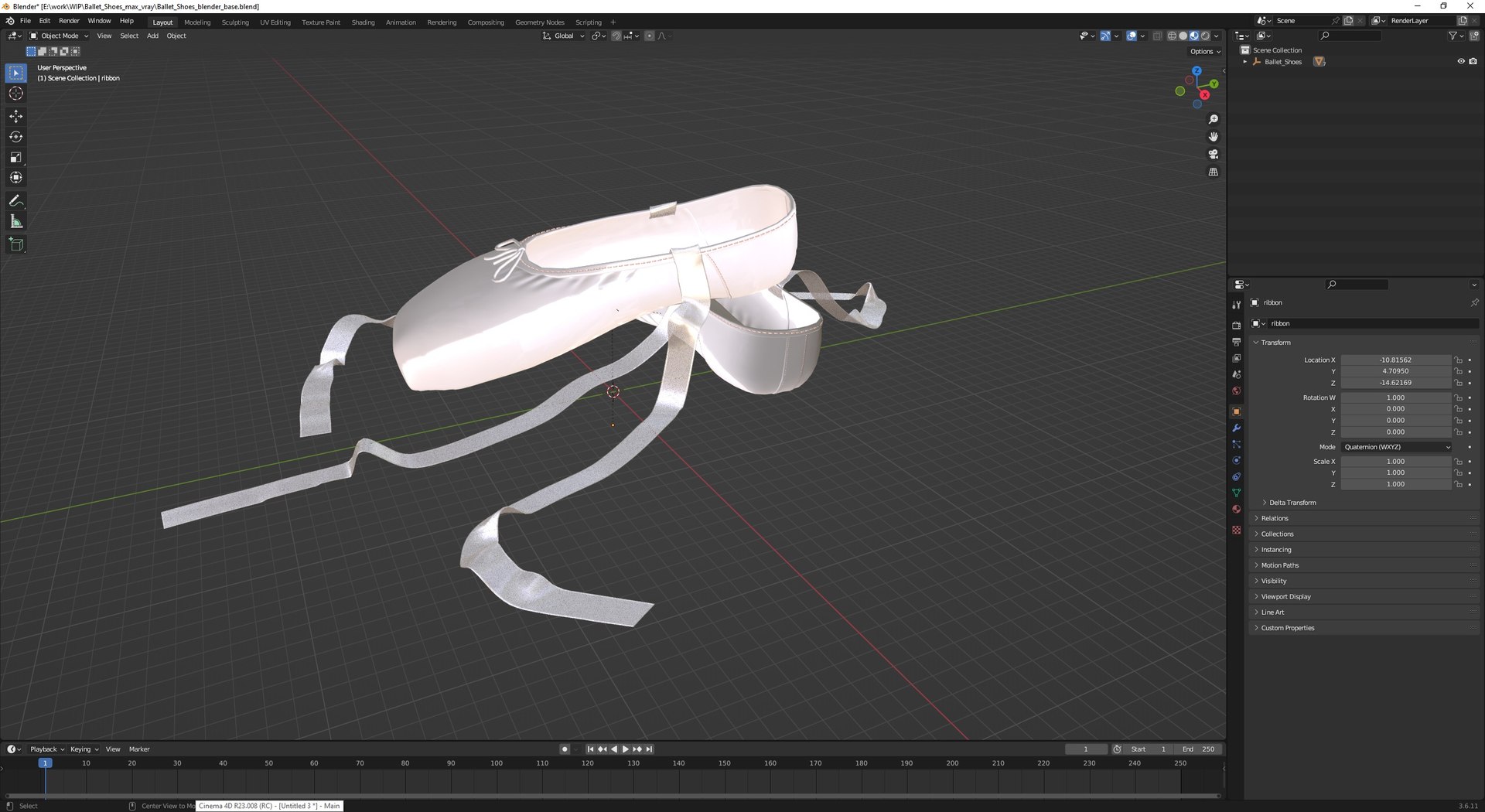Open the Global transform orientation dropdown
This screenshot has width=1485, height=812.
[x=563, y=36]
